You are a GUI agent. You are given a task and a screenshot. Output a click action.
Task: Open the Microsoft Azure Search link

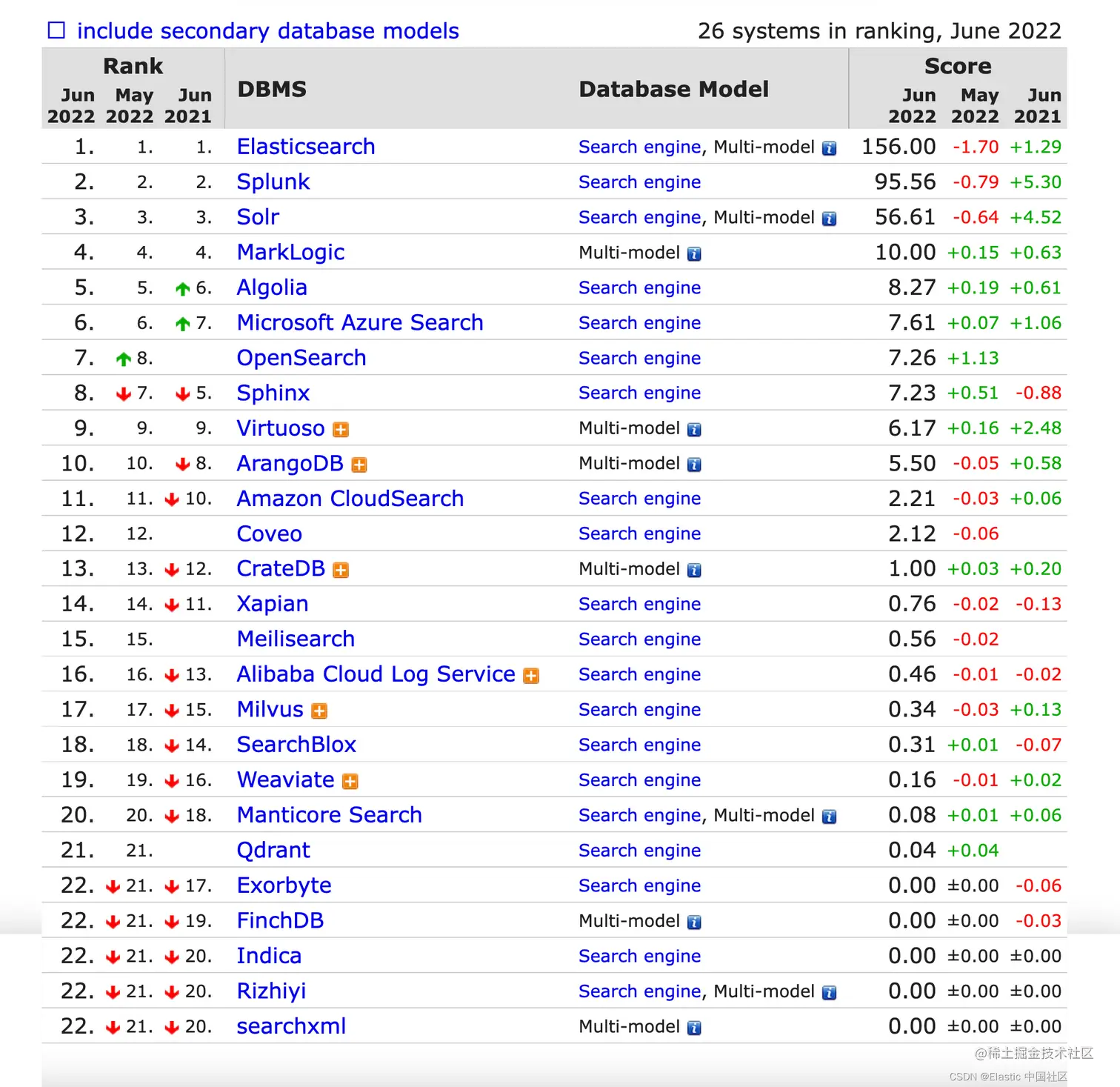[360, 323]
